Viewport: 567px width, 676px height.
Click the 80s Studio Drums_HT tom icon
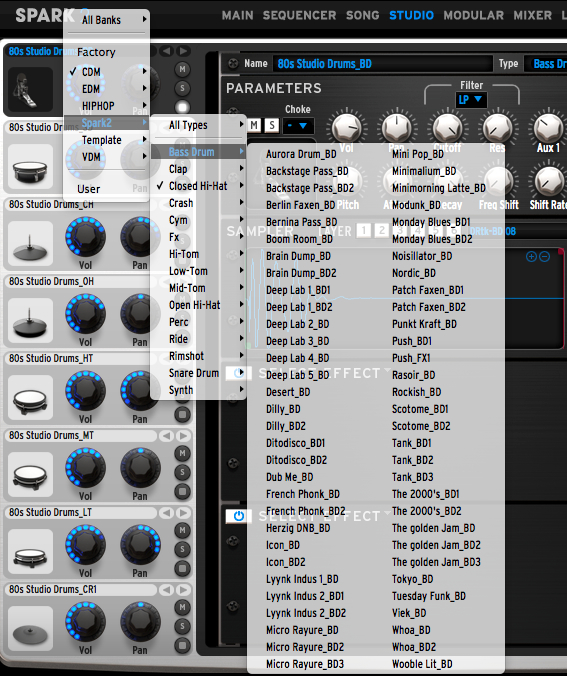click(x=30, y=397)
